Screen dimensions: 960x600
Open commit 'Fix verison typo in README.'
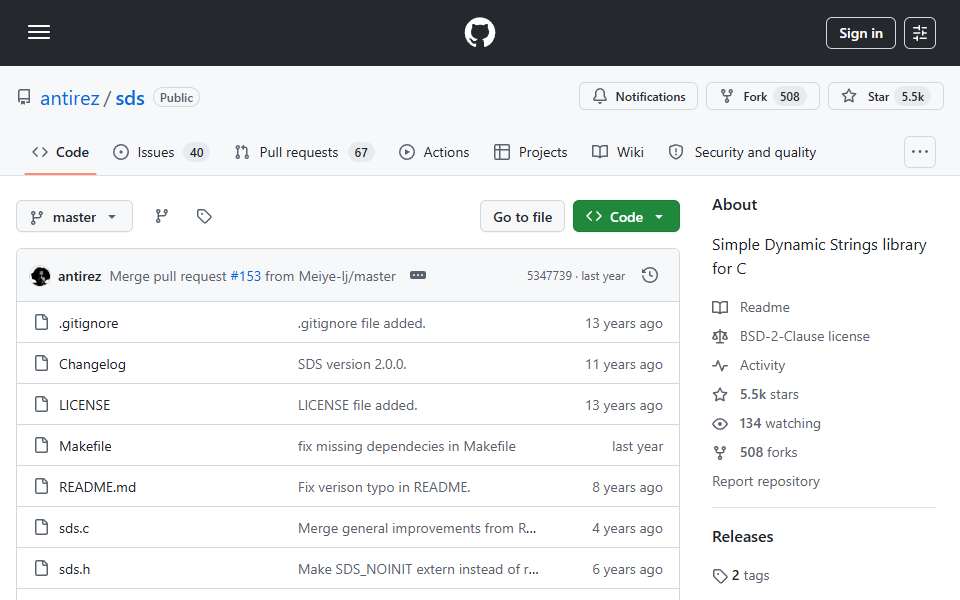384,487
